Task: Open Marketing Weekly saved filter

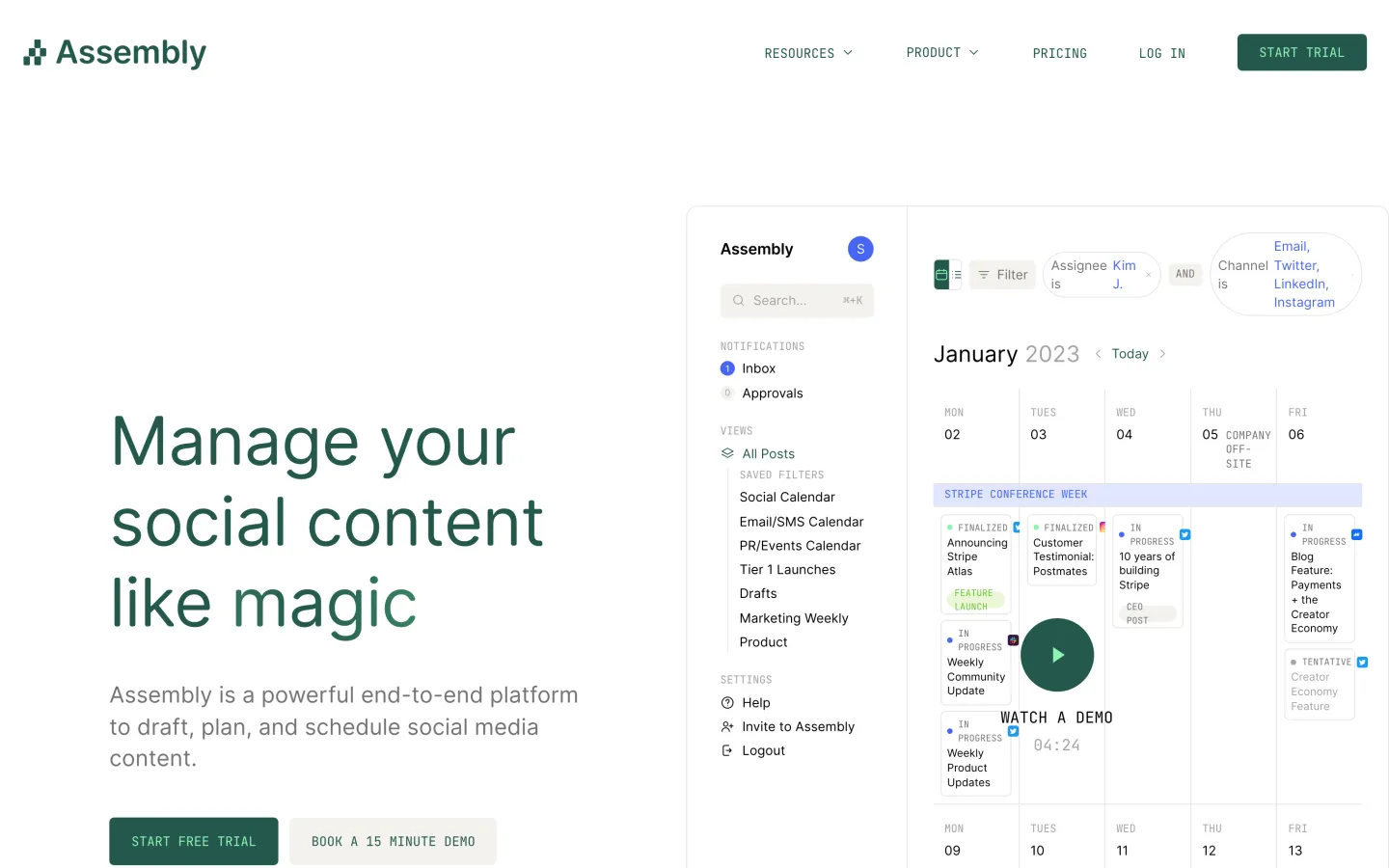Action: [794, 618]
